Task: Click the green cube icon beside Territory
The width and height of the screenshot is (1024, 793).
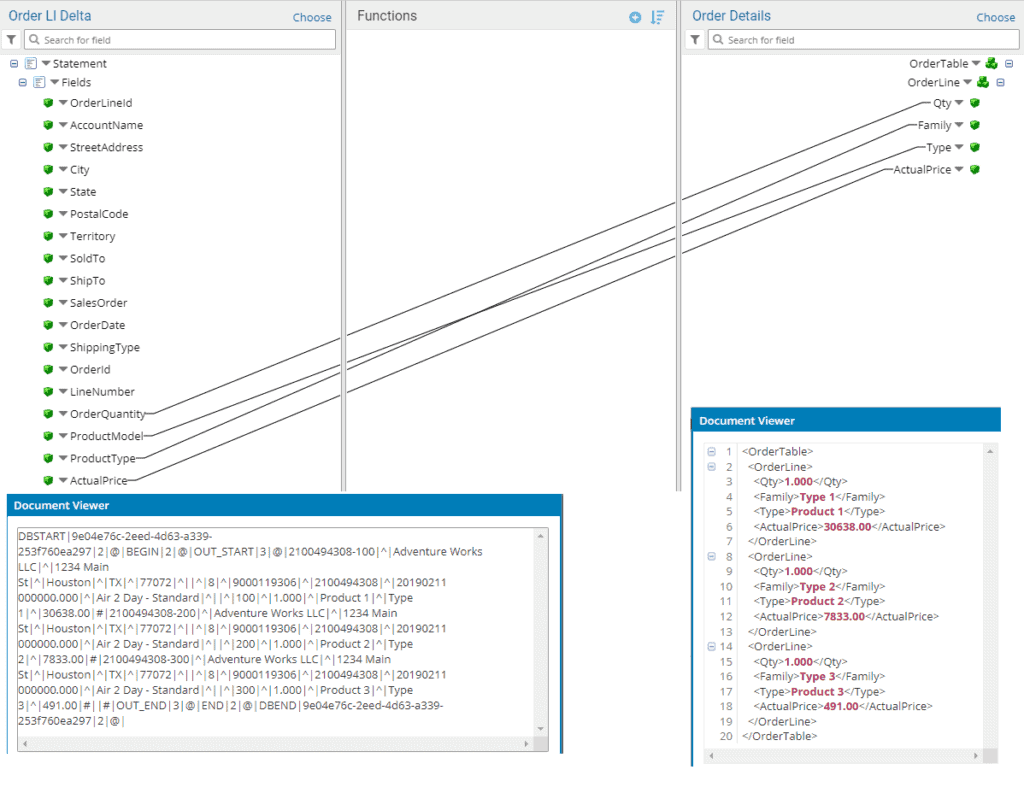Action: click(48, 236)
